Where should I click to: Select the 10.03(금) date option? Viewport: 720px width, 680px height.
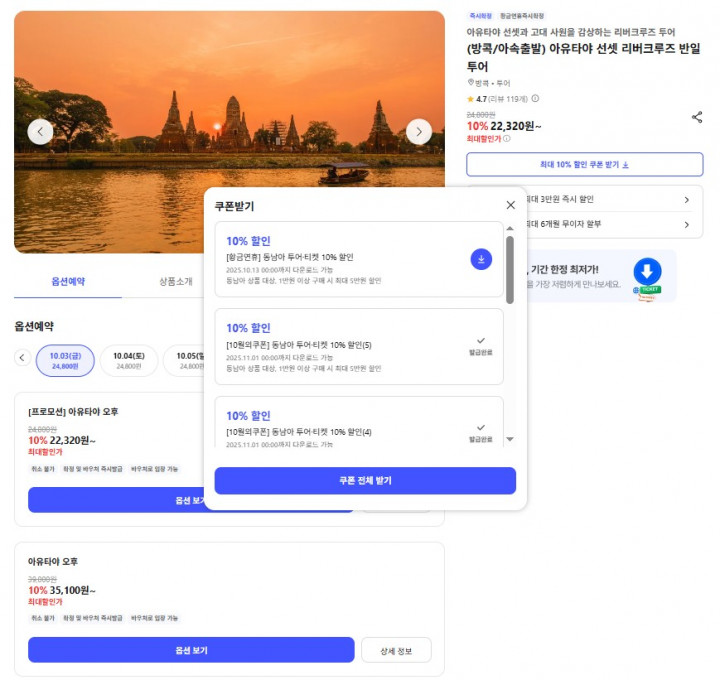click(x=65, y=359)
